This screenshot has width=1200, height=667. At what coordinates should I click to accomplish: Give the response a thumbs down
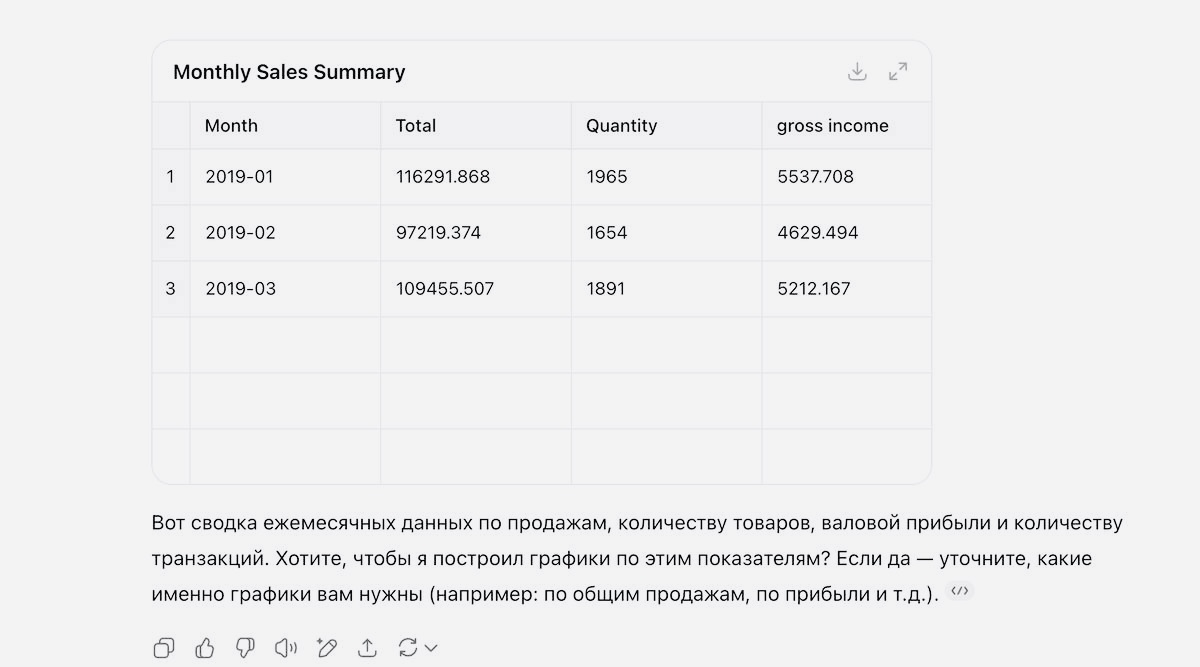click(245, 648)
